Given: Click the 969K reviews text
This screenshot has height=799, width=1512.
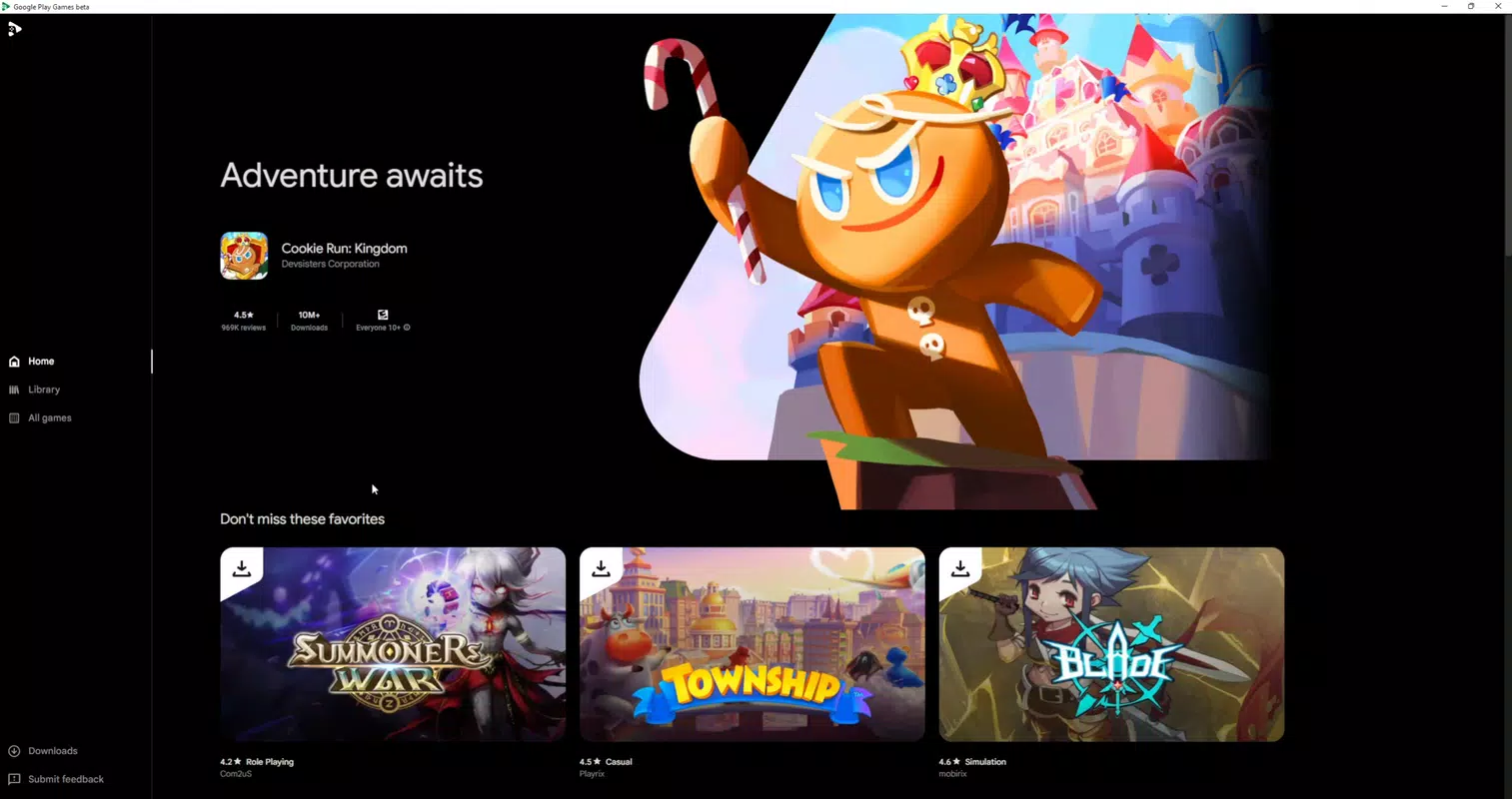Looking at the screenshot, I should pos(244,328).
